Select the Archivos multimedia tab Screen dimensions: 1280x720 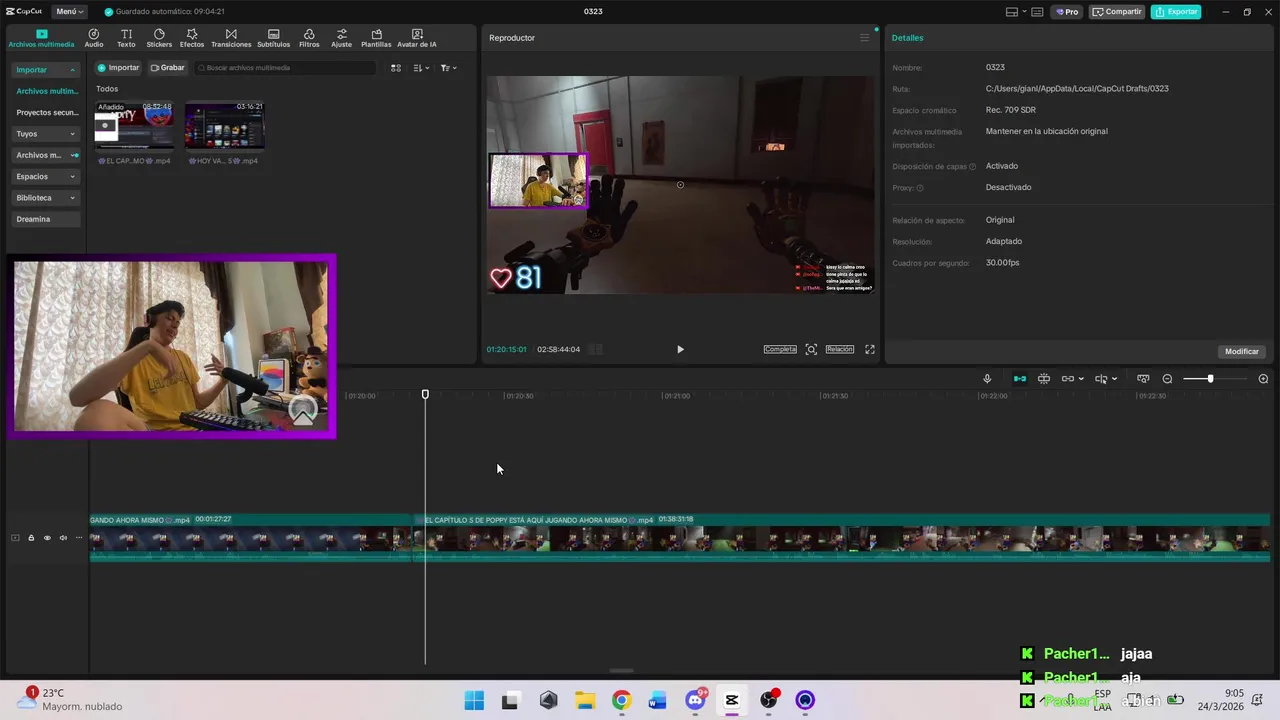pos(41,38)
